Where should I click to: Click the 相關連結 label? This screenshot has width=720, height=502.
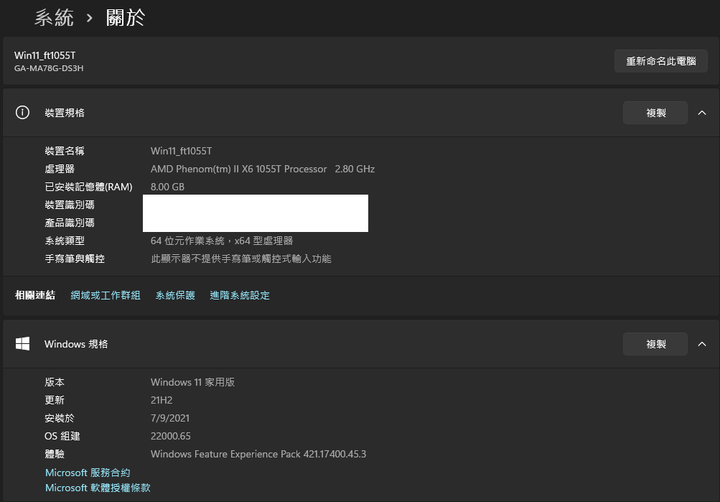[x=35, y=295]
